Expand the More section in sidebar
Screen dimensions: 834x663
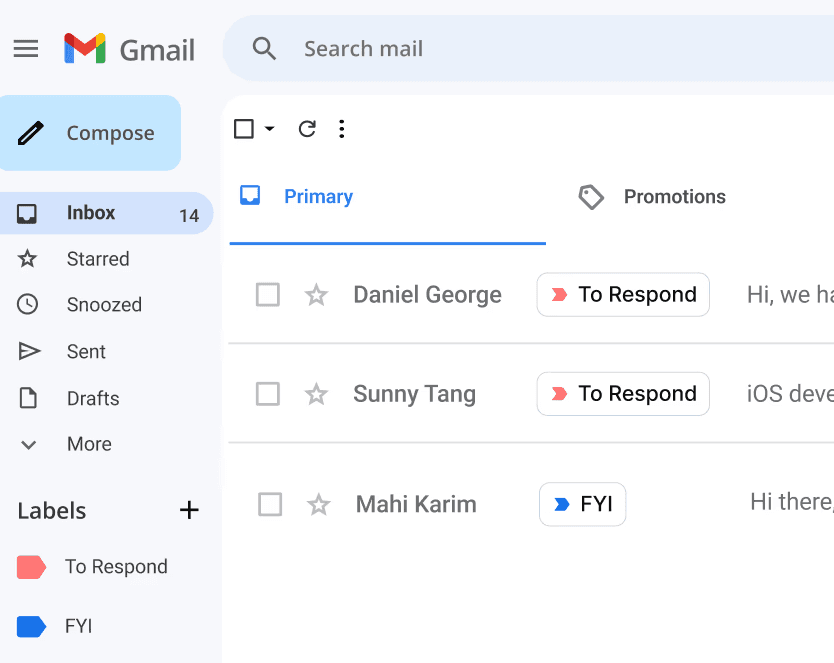click(x=89, y=444)
